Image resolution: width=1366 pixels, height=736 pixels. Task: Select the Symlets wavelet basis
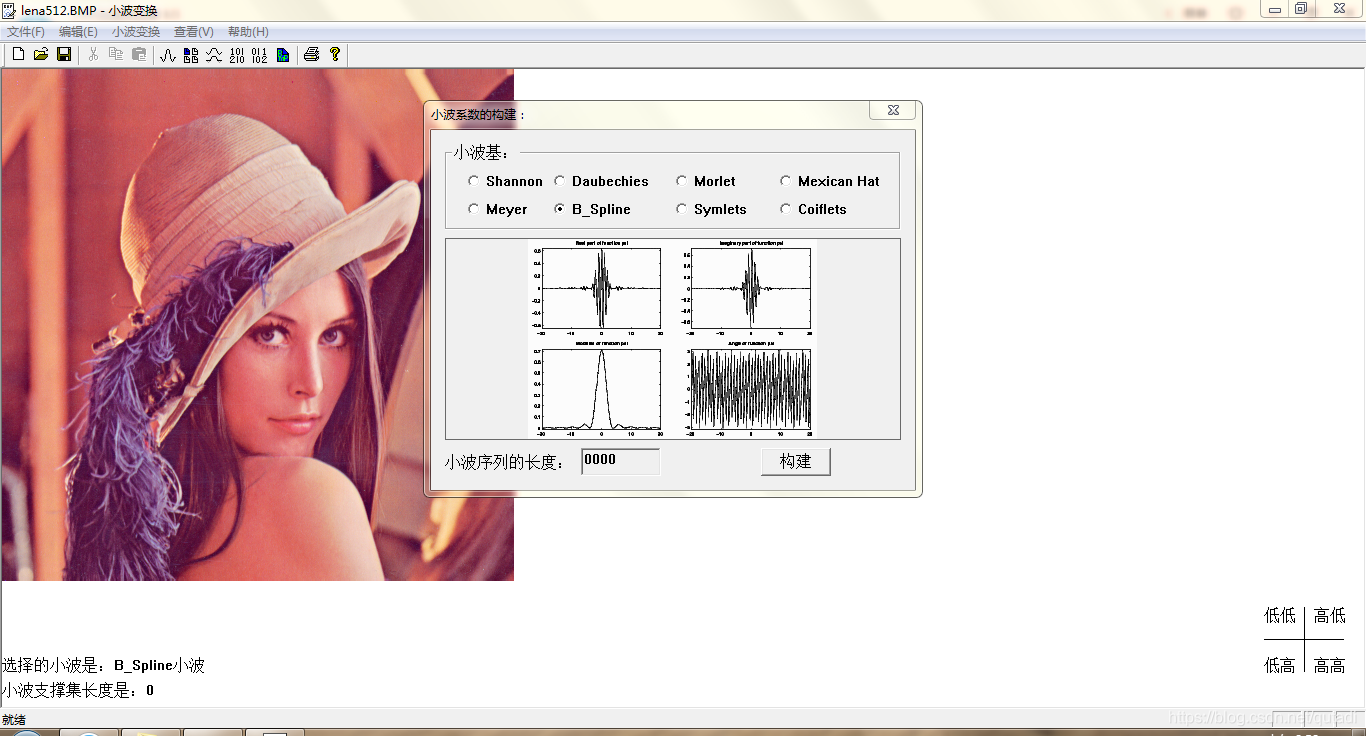(x=711, y=209)
